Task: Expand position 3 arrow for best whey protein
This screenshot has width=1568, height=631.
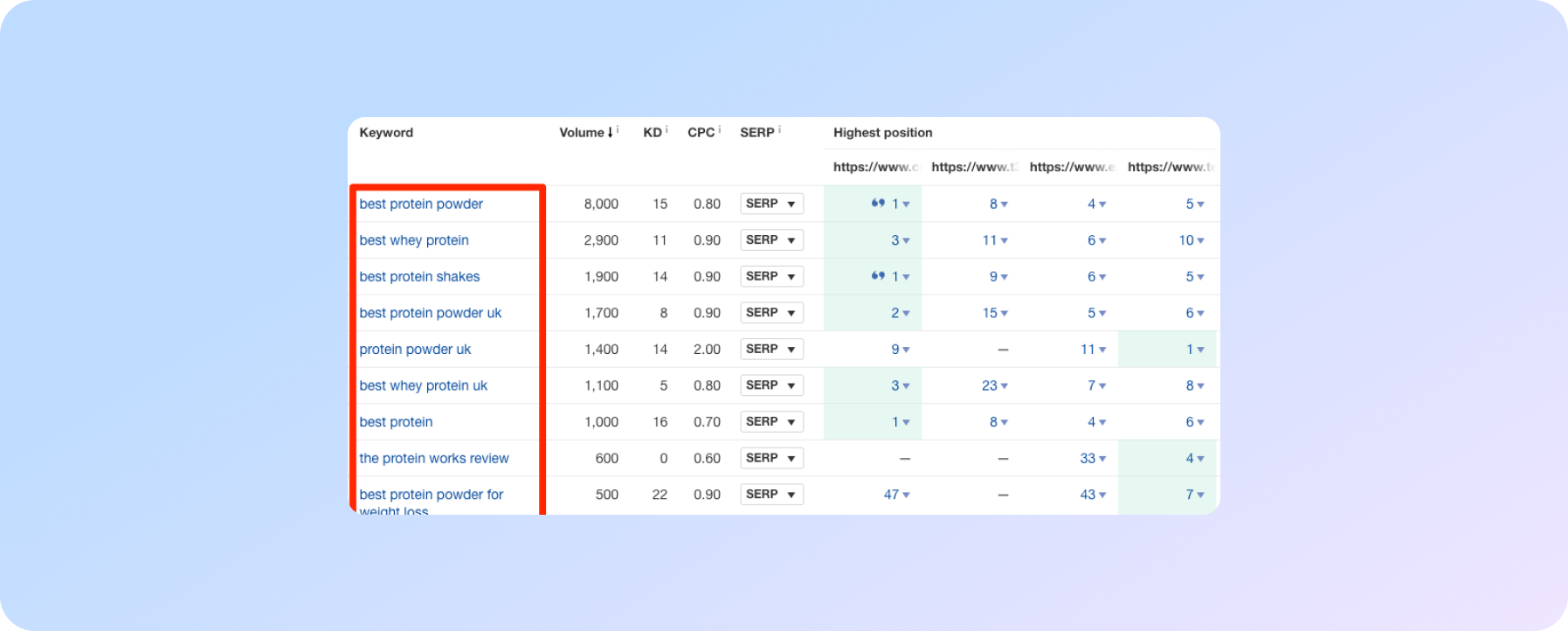Action: tap(906, 241)
